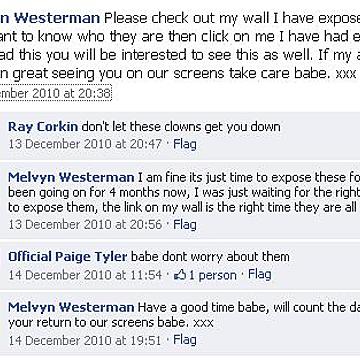Open Melvyn Westerman's name on the 20:56 comment

tap(71, 177)
